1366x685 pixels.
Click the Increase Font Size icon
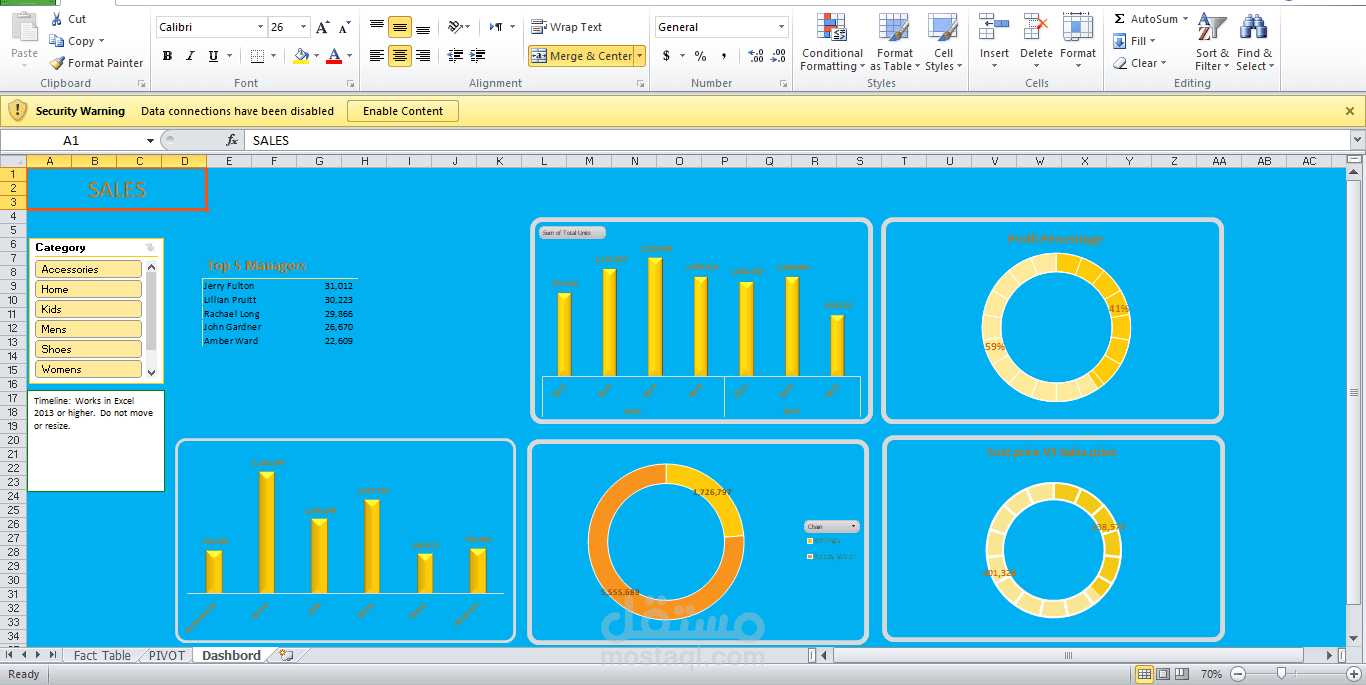click(x=322, y=28)
